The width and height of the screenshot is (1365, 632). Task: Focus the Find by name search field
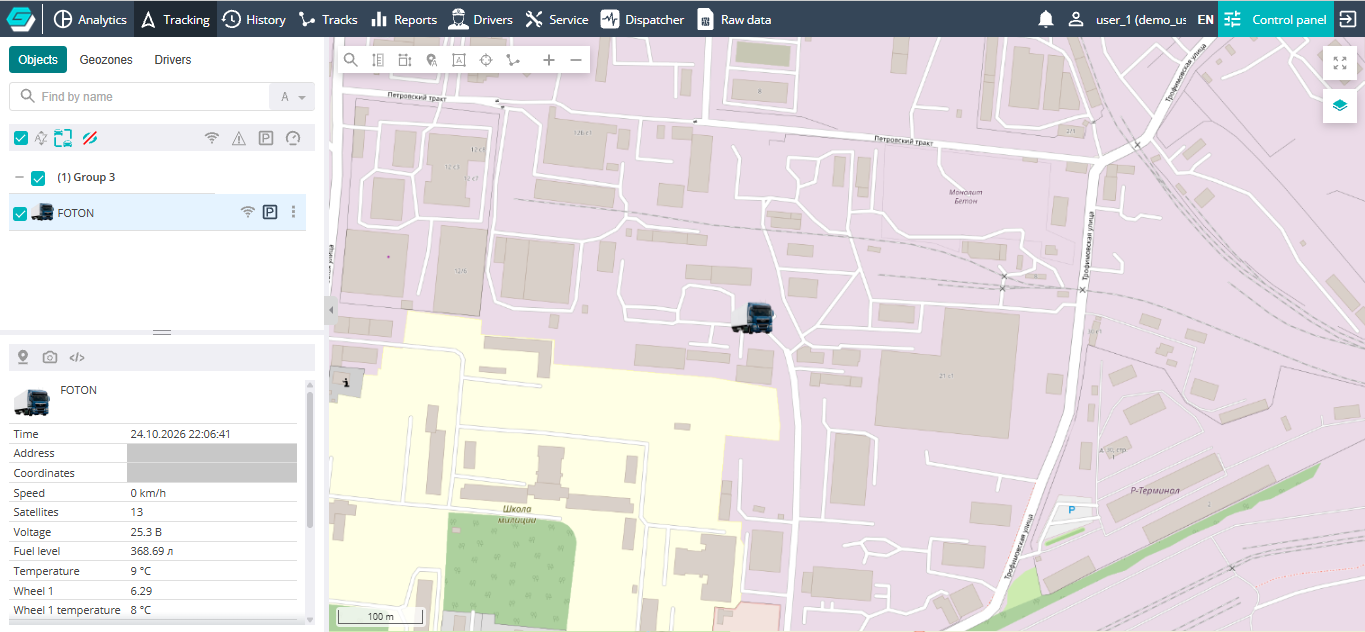point(140,97)
